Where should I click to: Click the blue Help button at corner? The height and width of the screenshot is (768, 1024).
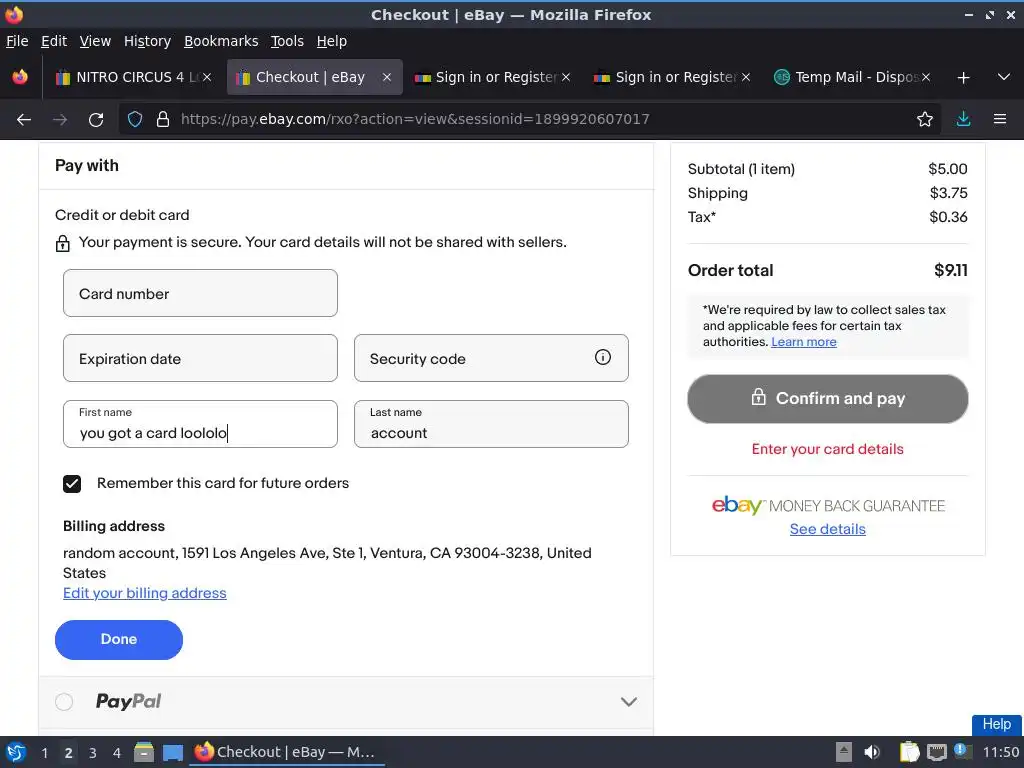(997, 724)
